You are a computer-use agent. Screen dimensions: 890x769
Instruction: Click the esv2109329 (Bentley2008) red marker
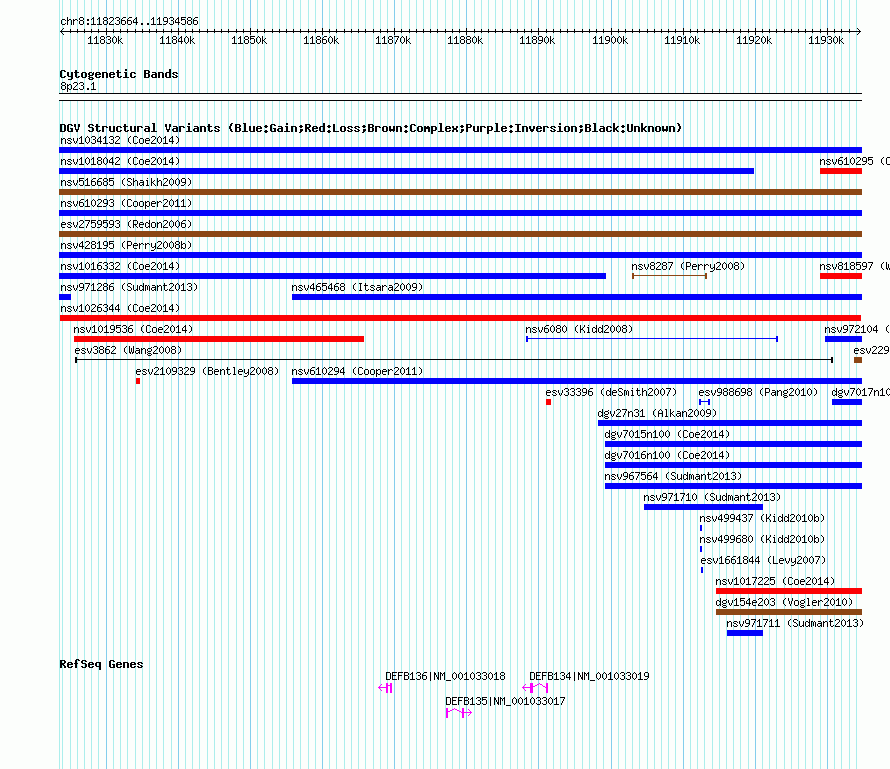[138, 381]
